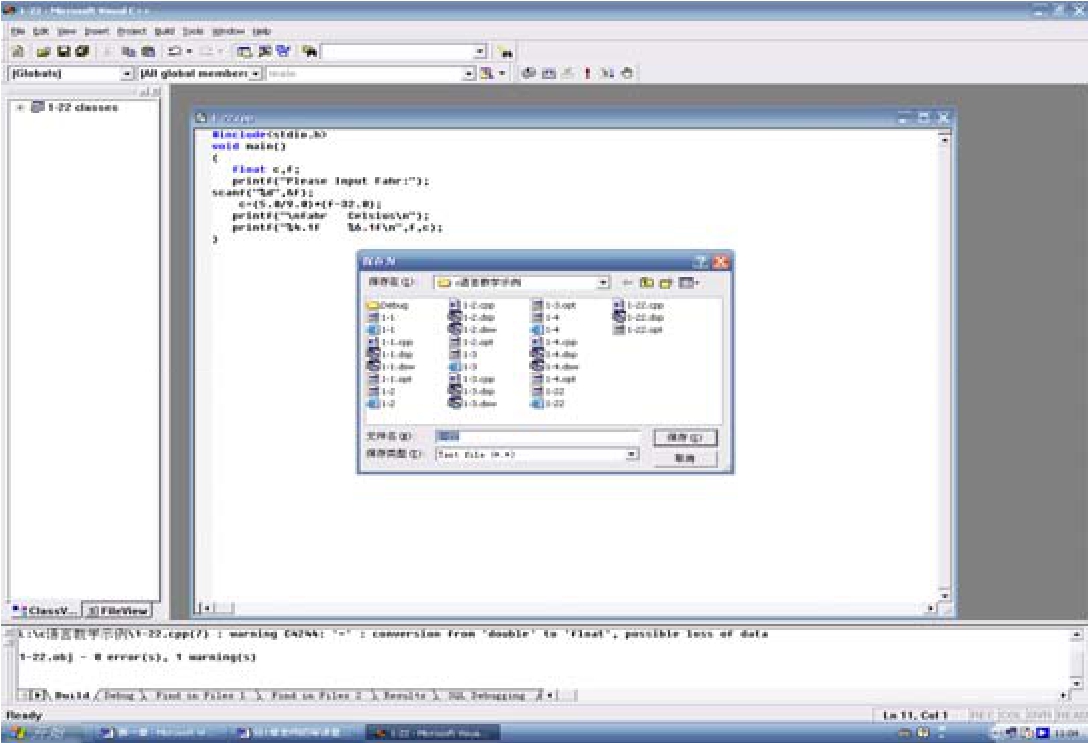Open the Build menu
This screenshot has width=1088, height=743.
(164, 31)
